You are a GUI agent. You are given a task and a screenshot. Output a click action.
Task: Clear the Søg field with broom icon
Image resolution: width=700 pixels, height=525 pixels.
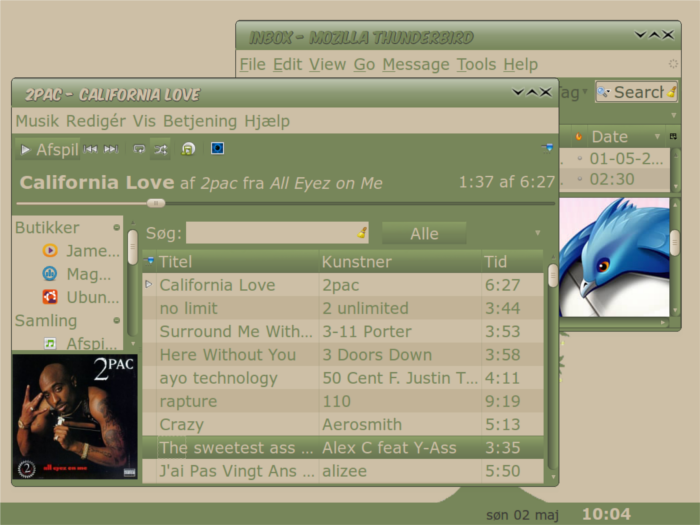point(362,233)
